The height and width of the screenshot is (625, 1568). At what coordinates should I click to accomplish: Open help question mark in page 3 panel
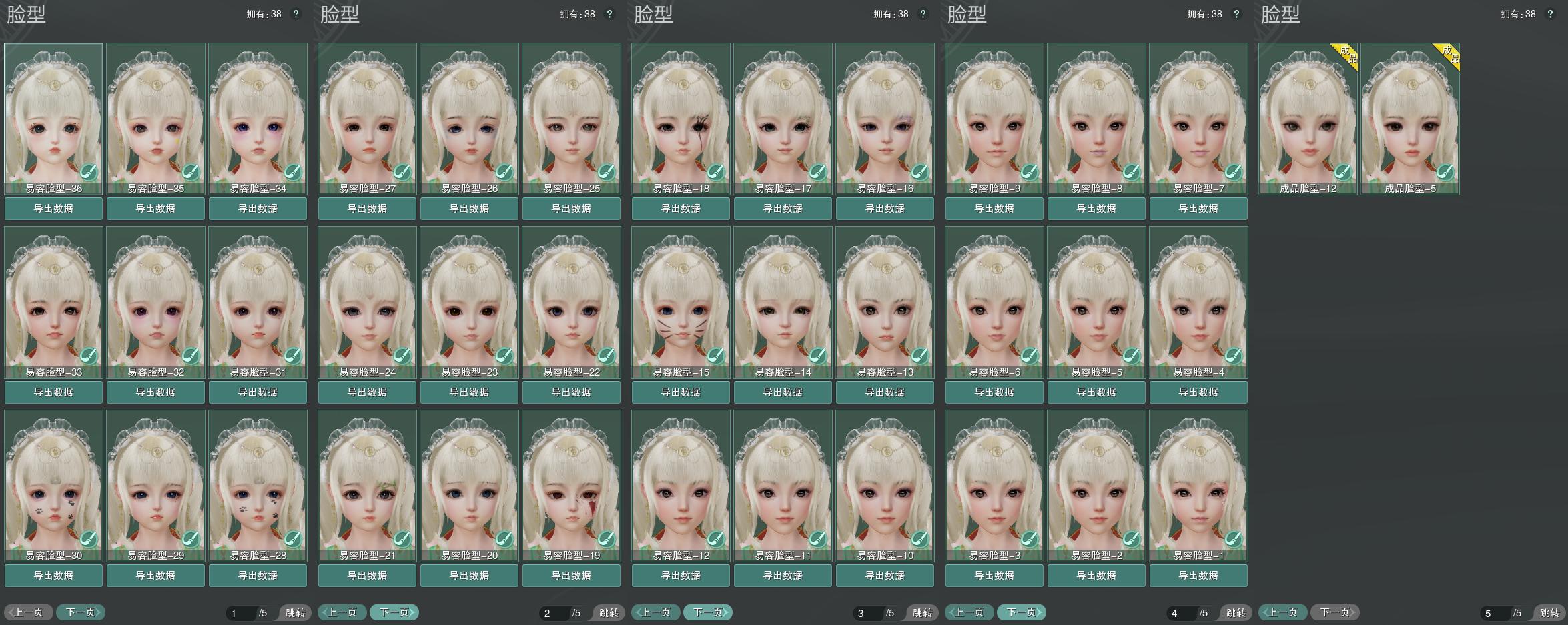[923, 14]
